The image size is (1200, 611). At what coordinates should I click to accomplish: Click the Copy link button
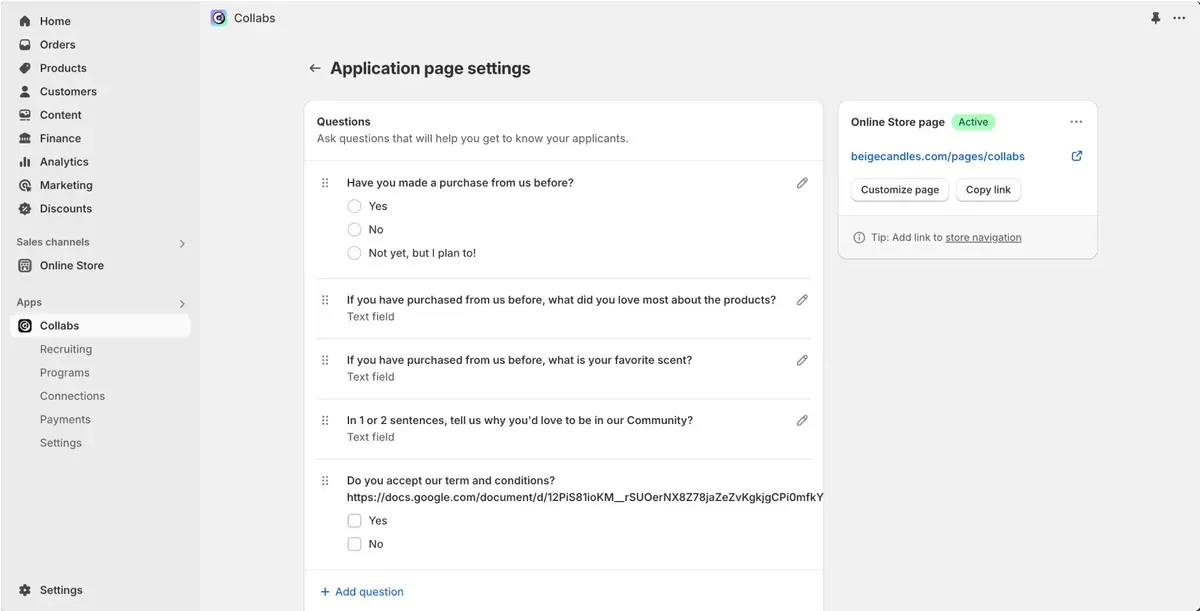coord(988,190)
